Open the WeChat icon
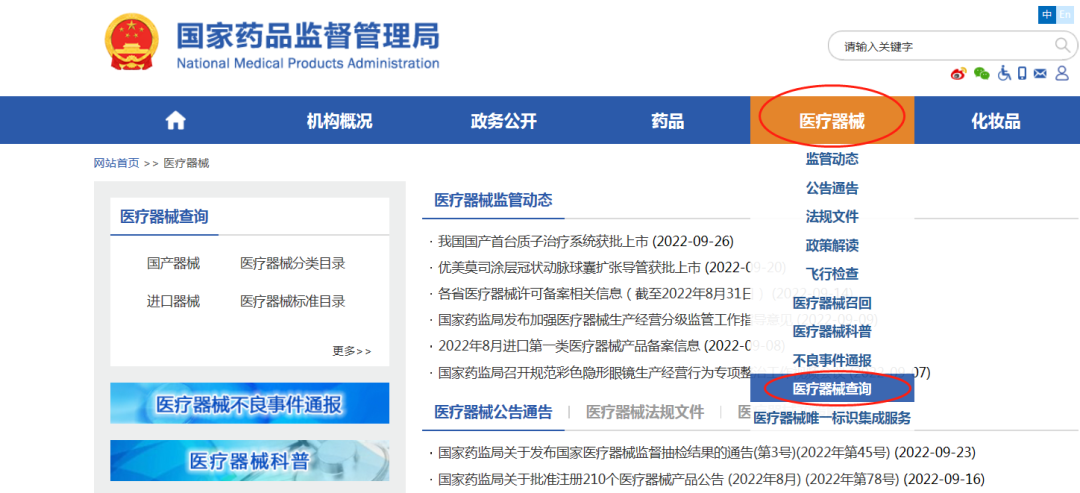This screenshot has height=493, width=1080. point(982,73)
